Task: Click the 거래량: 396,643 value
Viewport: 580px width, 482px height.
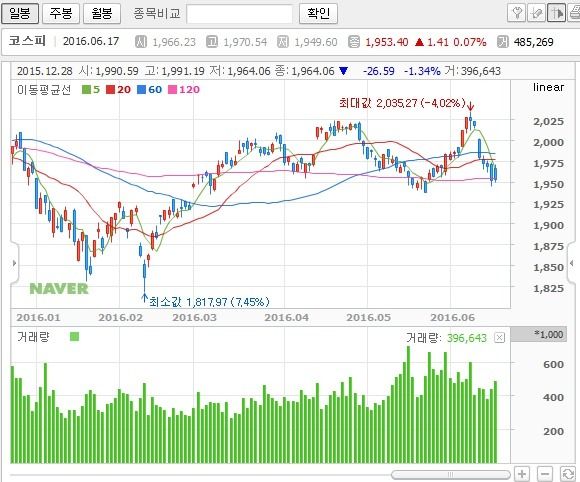Action: (446, 337)
